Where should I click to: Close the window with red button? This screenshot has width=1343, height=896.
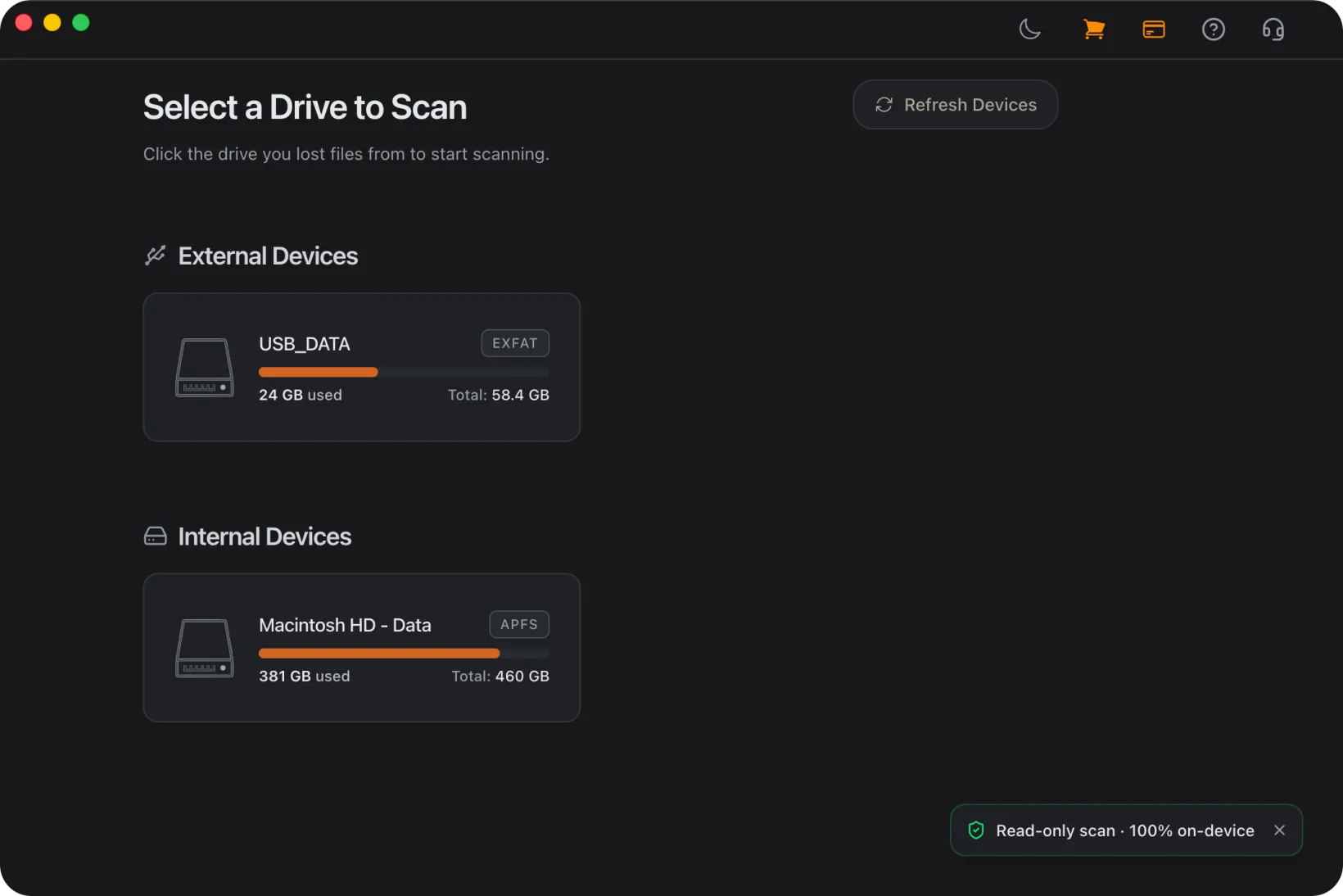click(x=24, y=22)
